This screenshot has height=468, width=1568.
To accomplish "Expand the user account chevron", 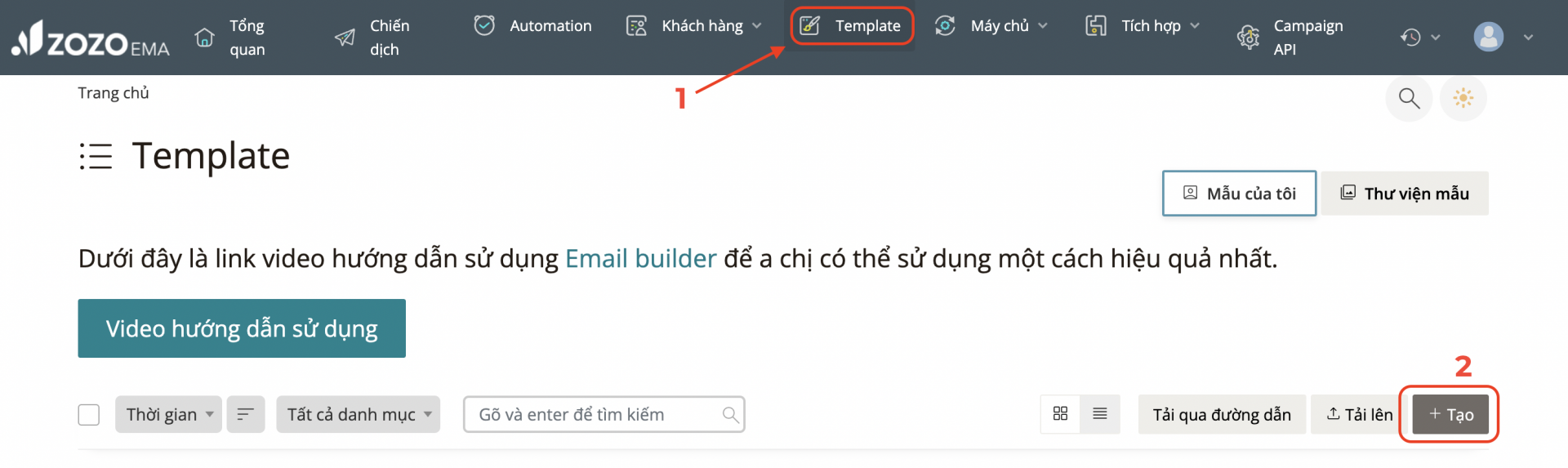I will coord(1528,38).
